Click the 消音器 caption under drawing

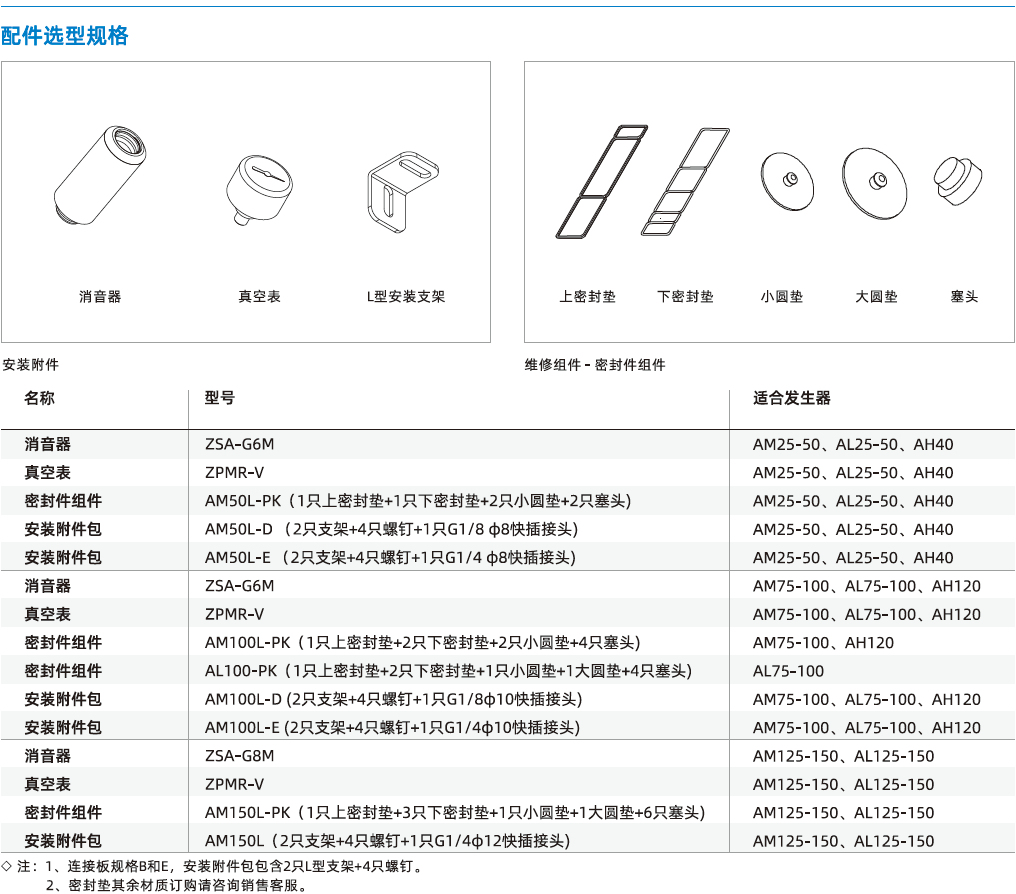[100, 297]
